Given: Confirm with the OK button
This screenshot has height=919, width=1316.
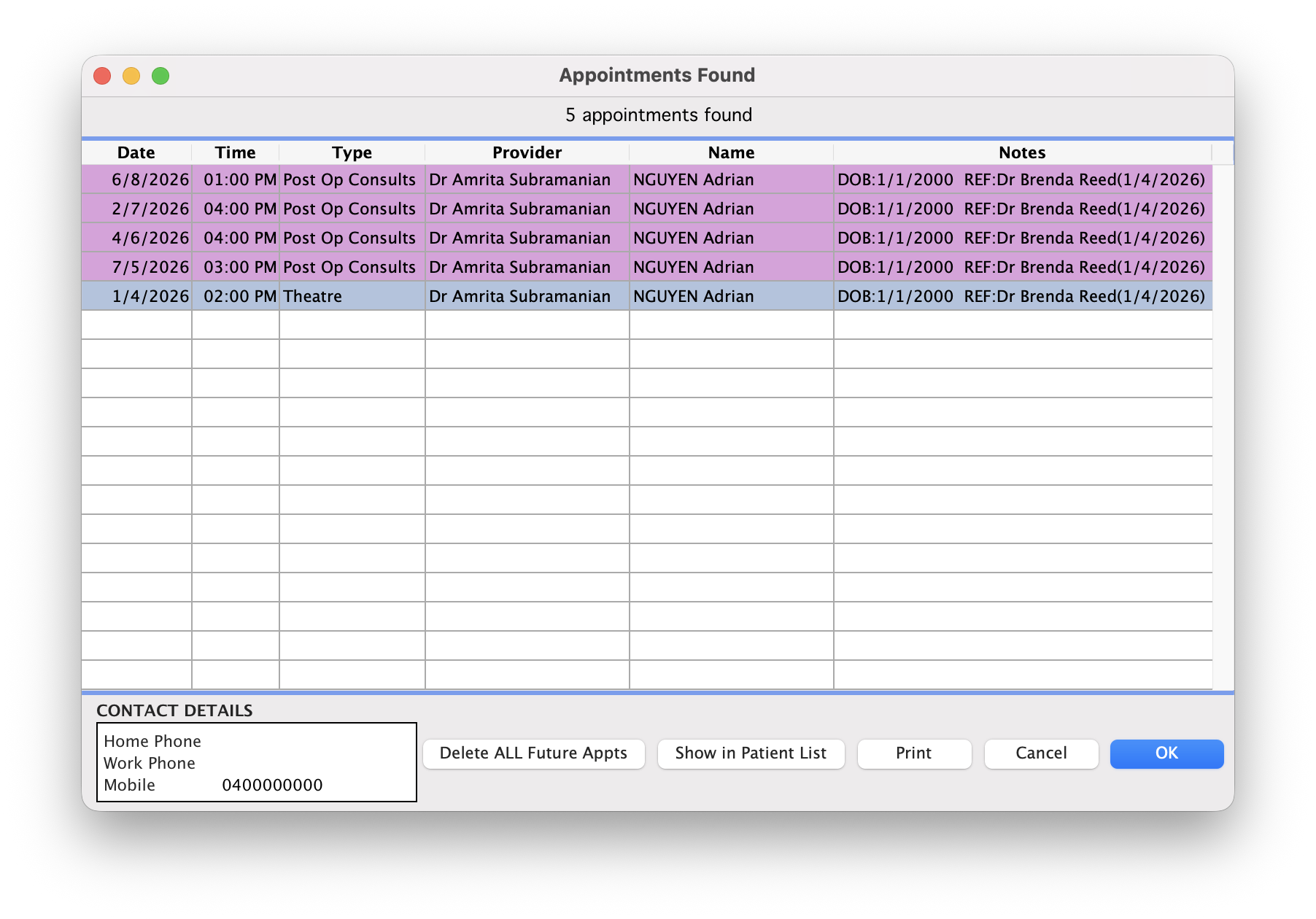Looking at the screenshot, I should (1166, 753).
